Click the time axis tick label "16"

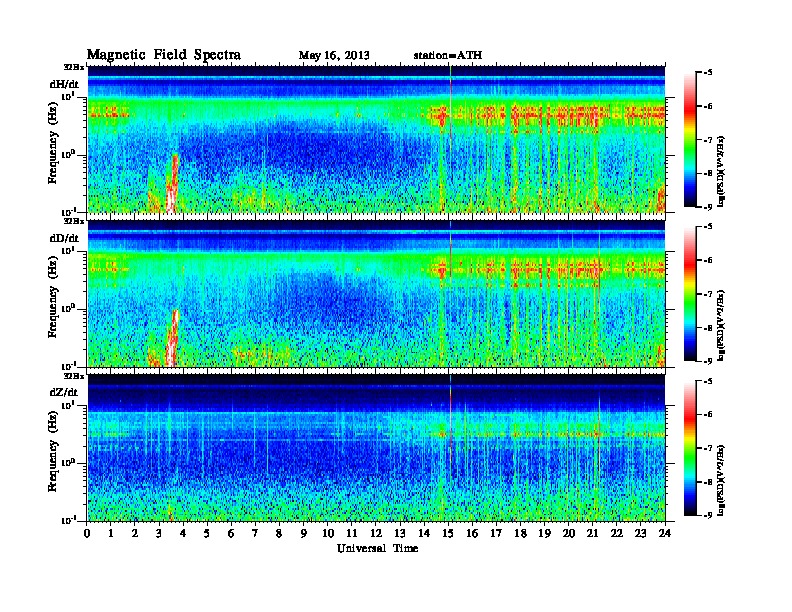coord(472,534)
